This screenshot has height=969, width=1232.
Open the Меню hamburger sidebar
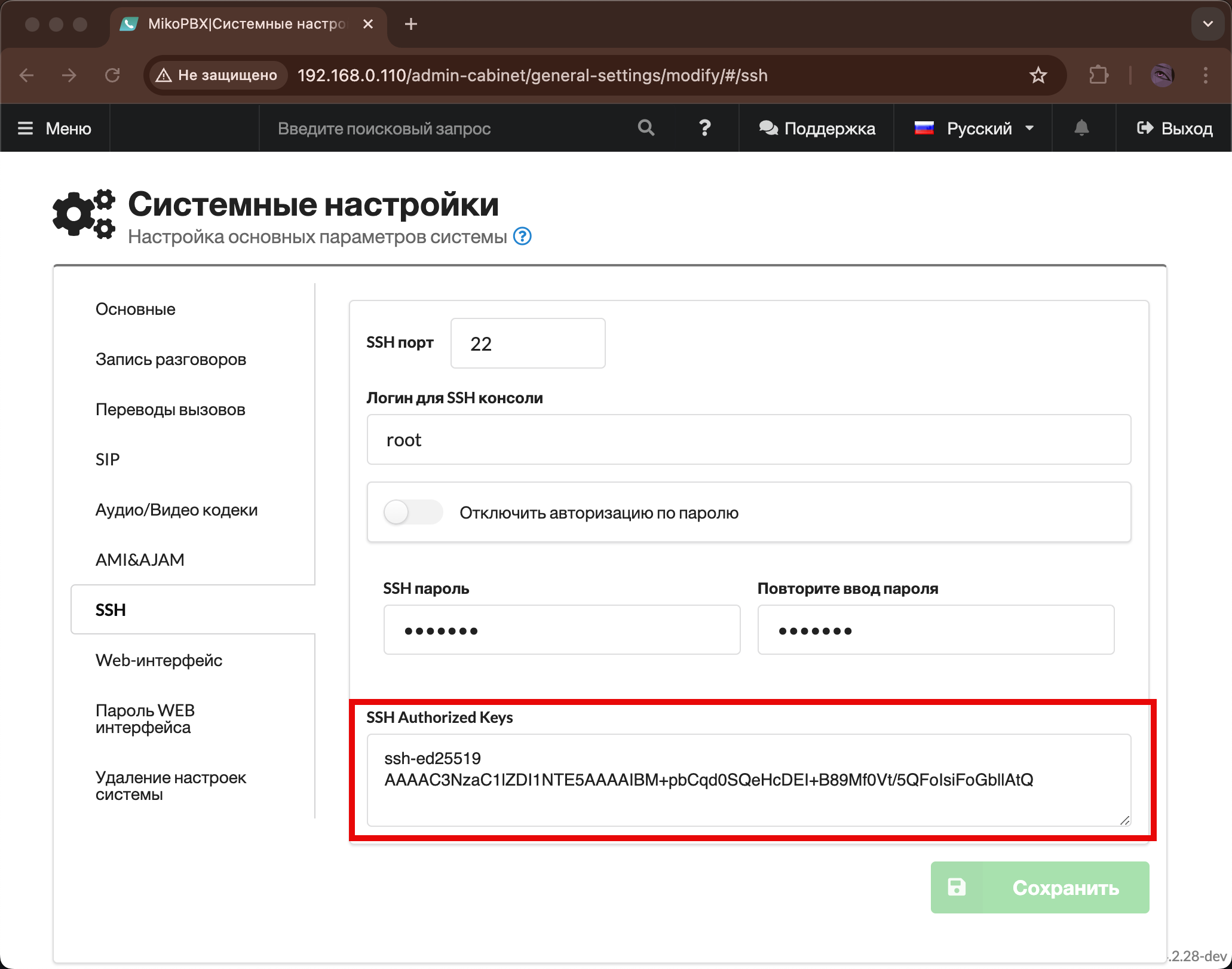(x=55, y=128)
